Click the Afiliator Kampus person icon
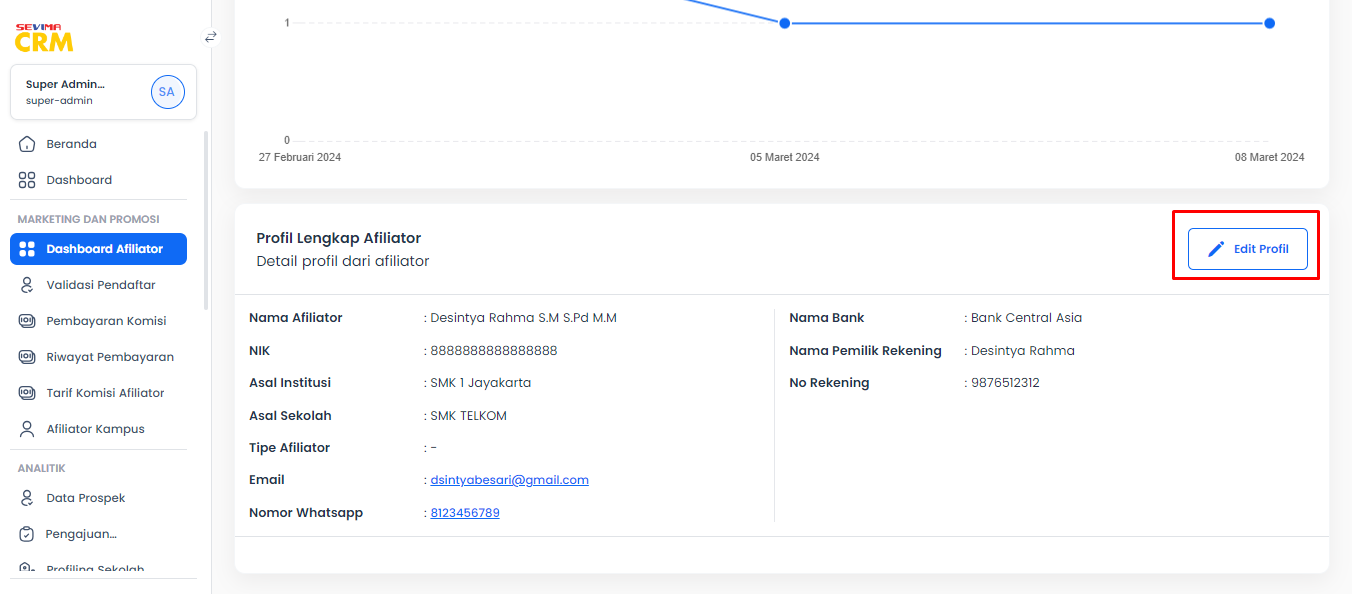The image size is (1354, 594). click(28, 429)
